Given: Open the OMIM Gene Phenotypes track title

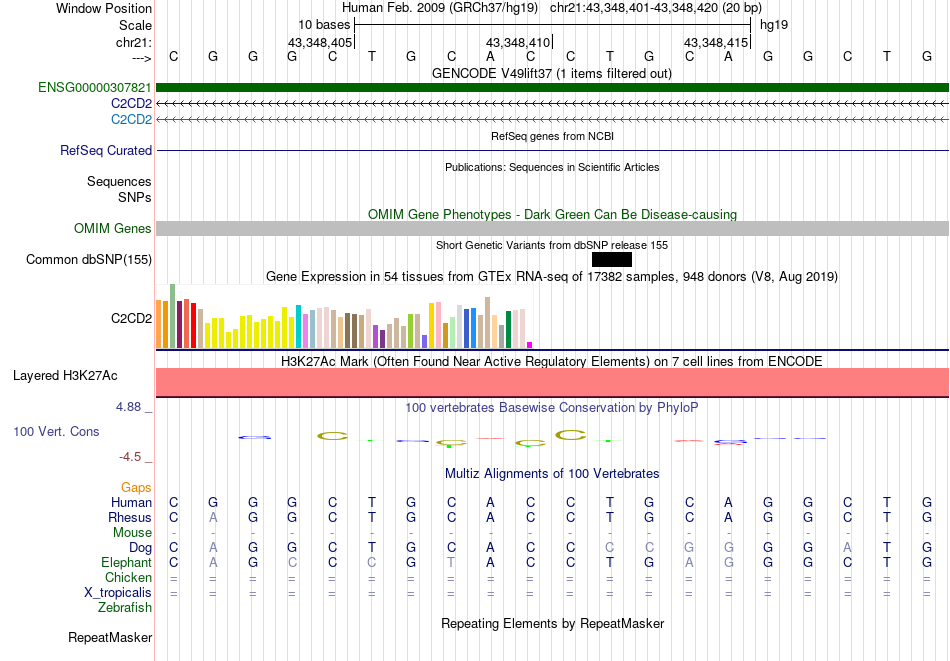Looking at the screenshot, I should (x=552, y=214).
